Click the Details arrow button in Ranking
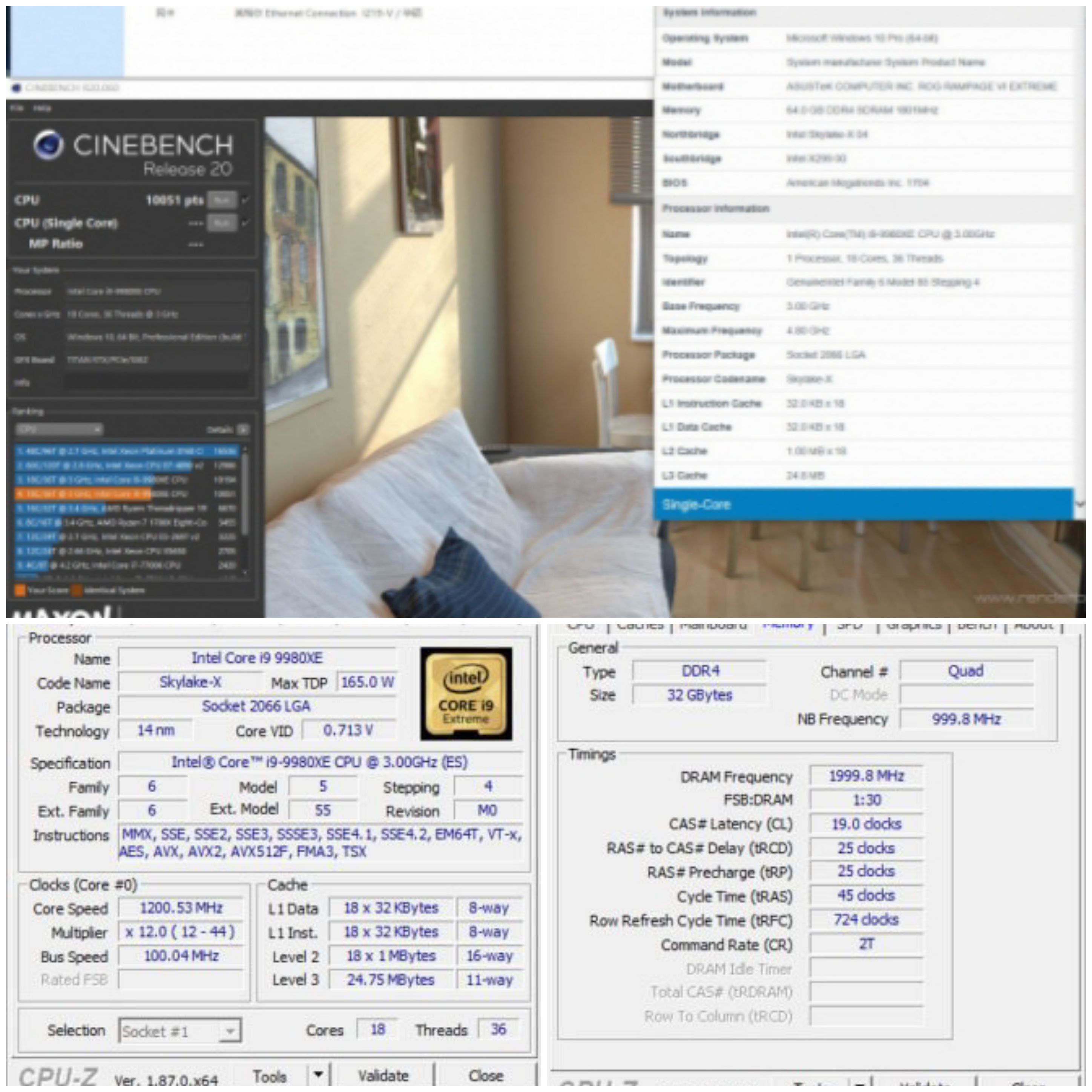Viewport: 1092px width, 1092px height. (243, 429)
